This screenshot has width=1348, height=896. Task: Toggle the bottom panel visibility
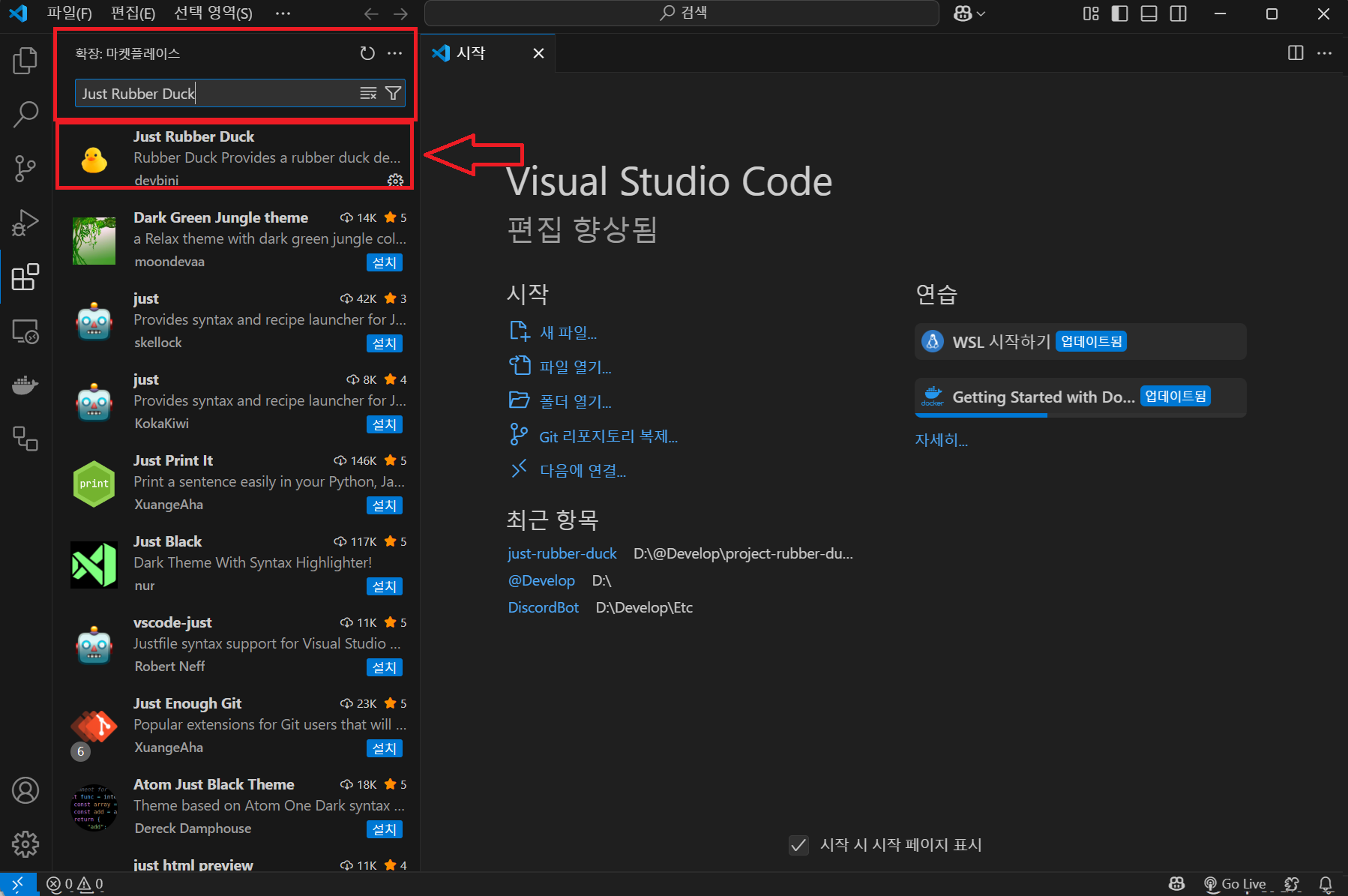click(x=1149, y=13)
